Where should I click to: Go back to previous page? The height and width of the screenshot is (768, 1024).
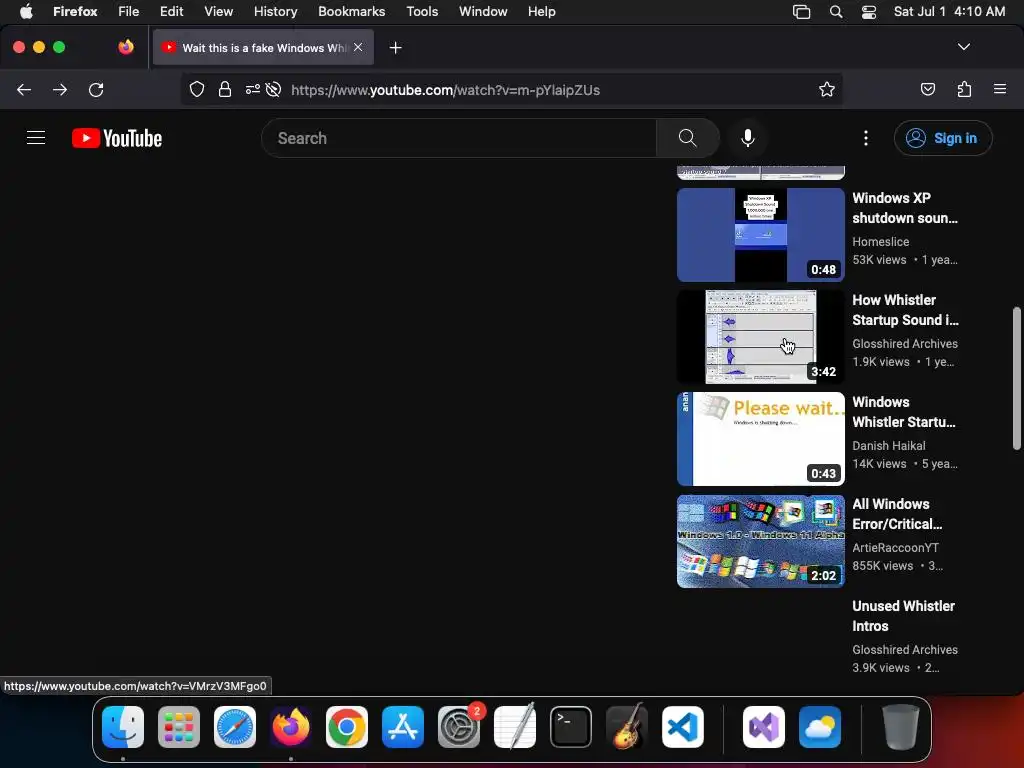(x=24, y=89)
